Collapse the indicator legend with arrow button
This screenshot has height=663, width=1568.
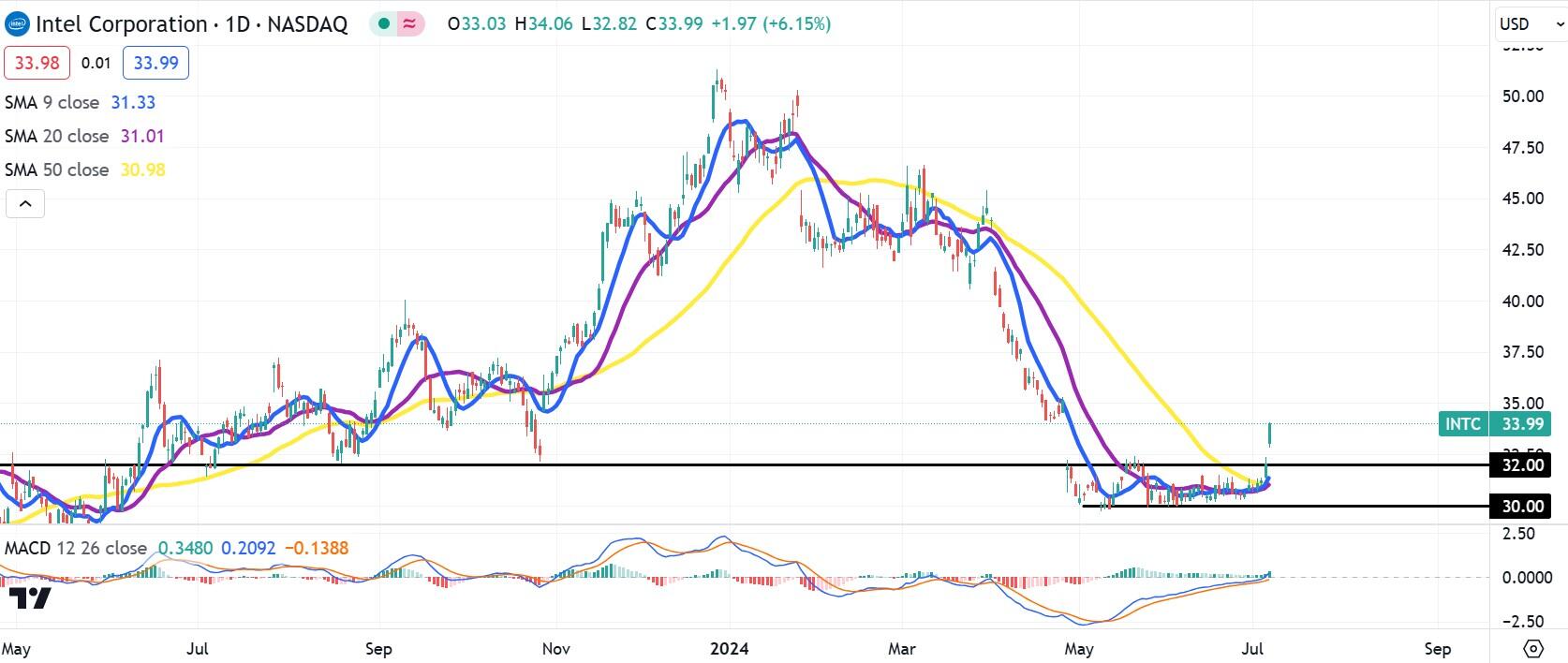pos(25,203)
